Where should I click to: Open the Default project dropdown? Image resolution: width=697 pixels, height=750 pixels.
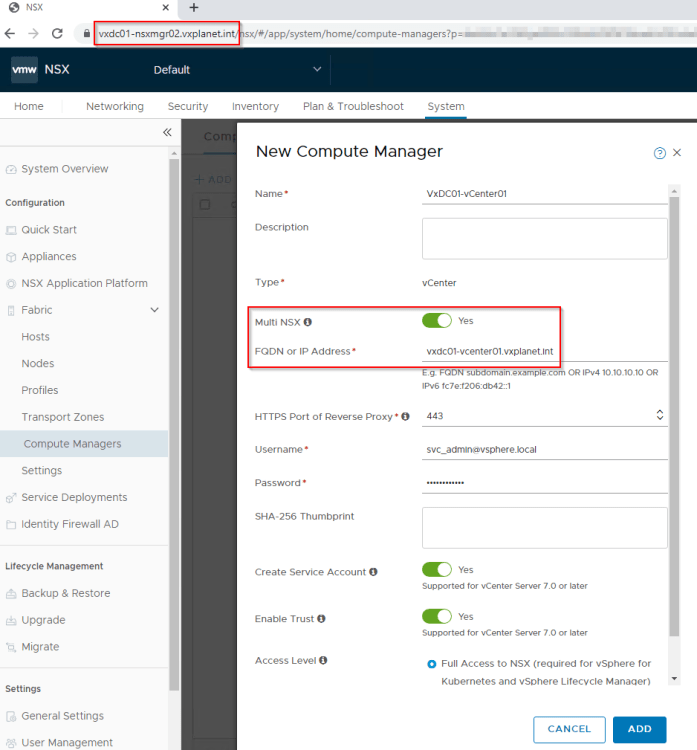point(237,70)
